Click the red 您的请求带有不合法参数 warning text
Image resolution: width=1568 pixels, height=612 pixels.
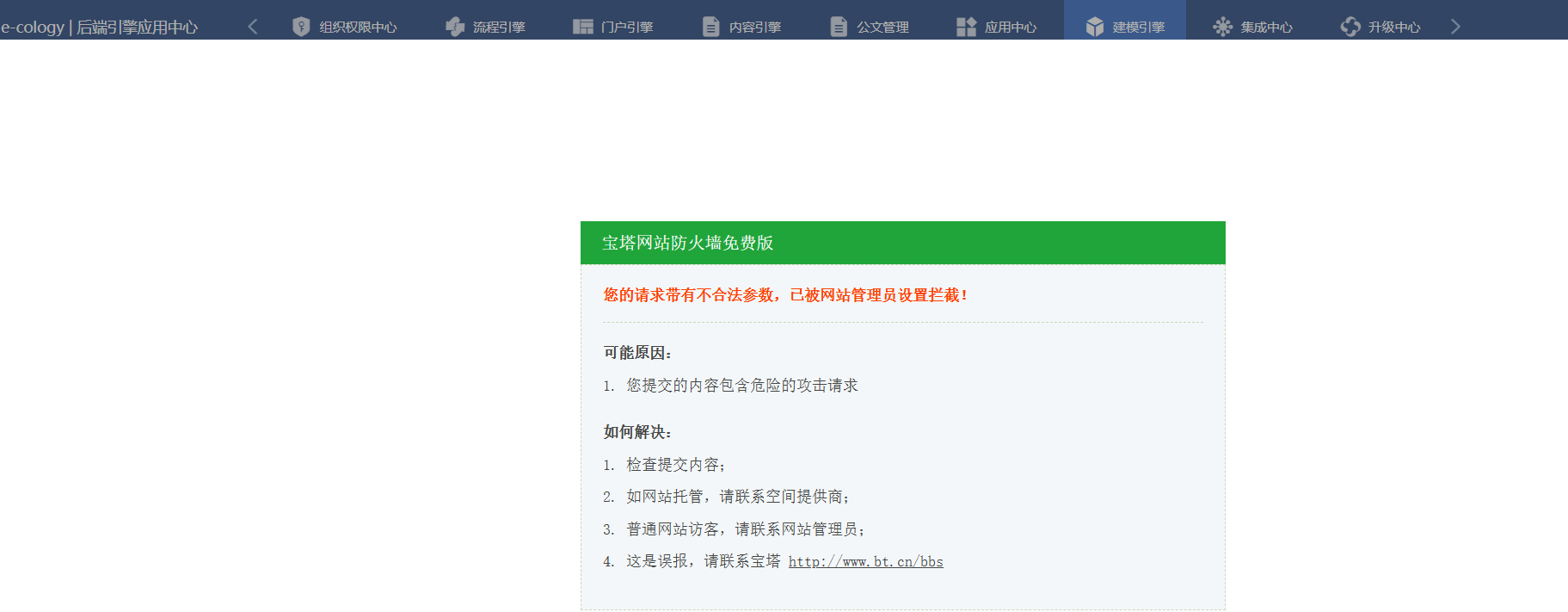786,295
